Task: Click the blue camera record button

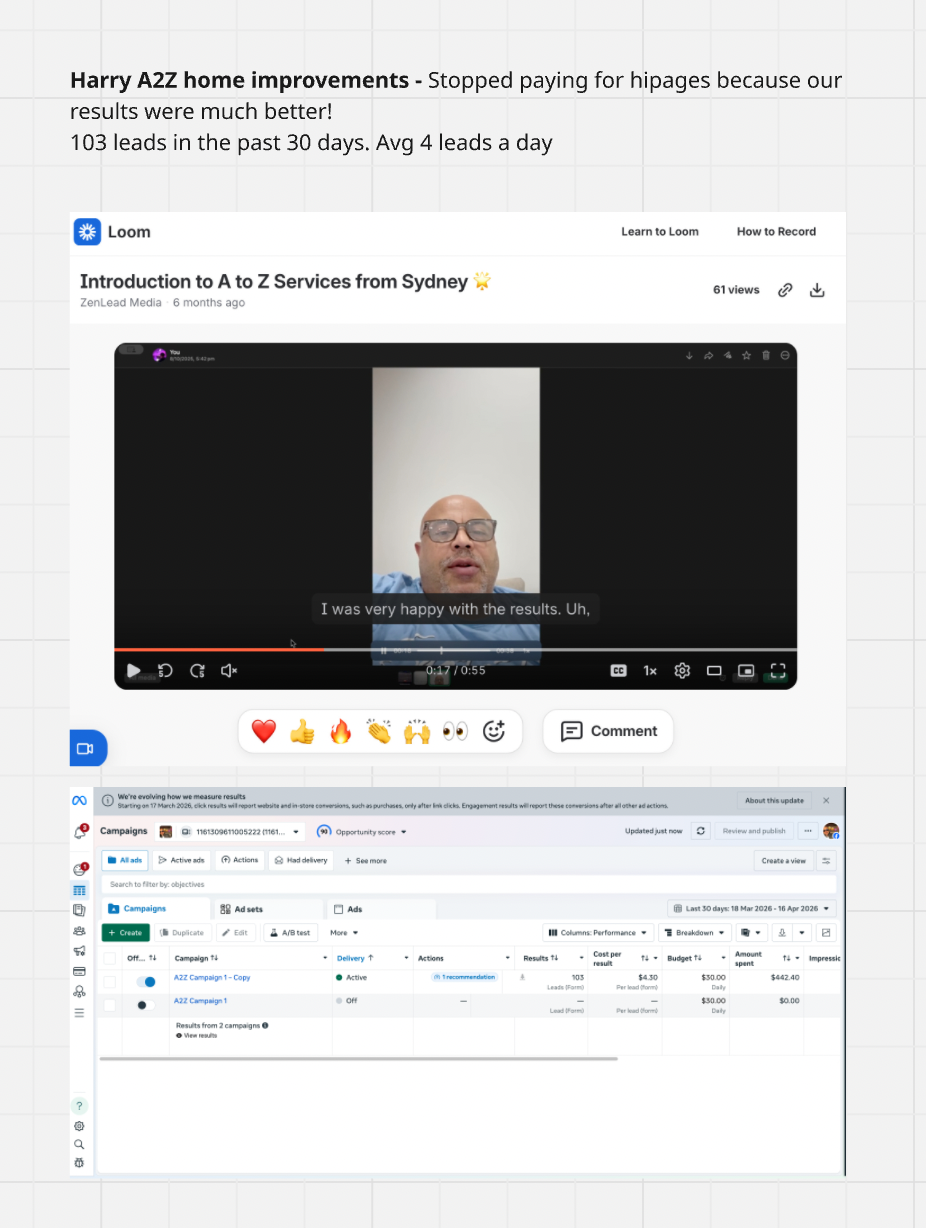Action: tap(87, 748)
